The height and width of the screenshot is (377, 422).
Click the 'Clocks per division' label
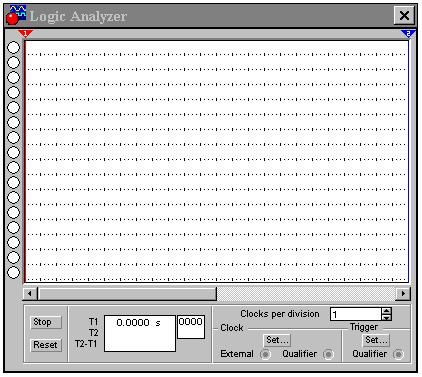point(280,314)
